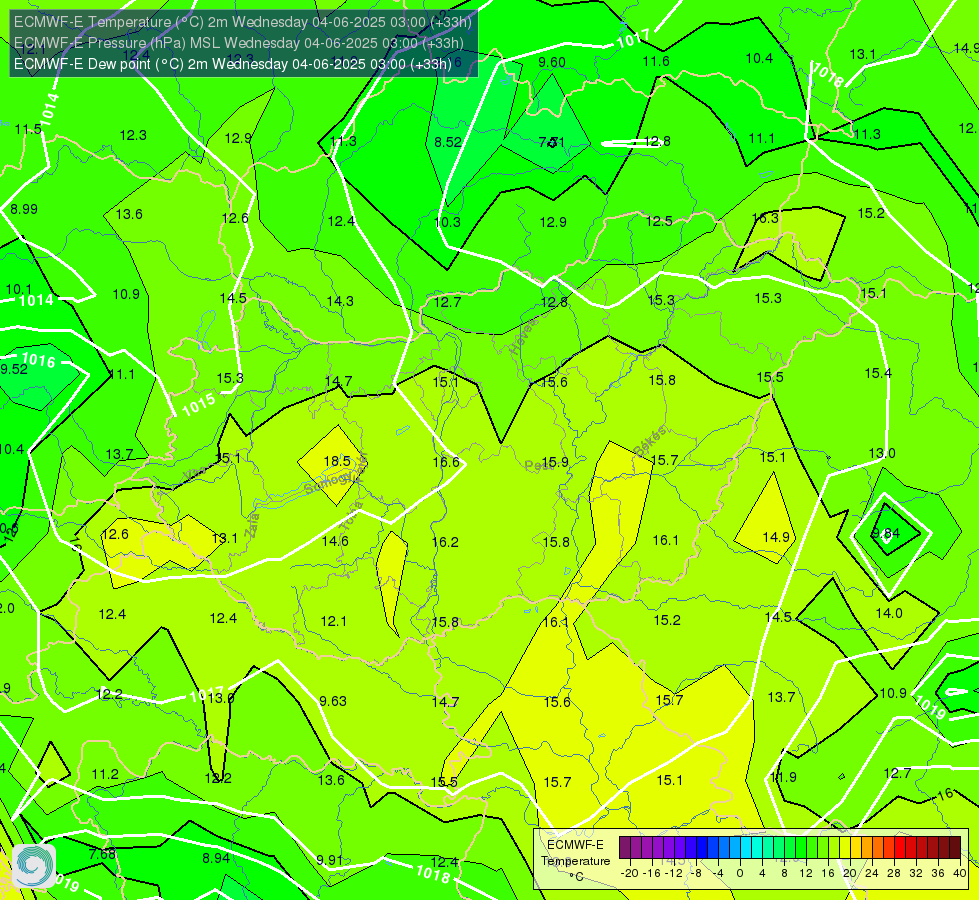
Task: Click the 14.9 temperature value
Action: tap(776, 537)
